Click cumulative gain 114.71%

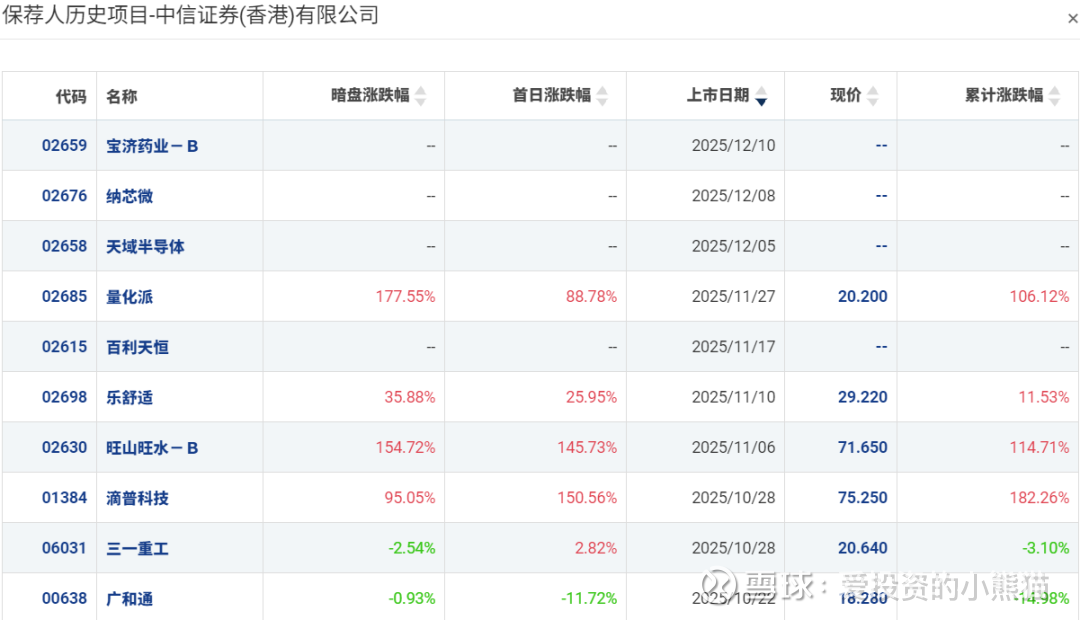[1039, 447]
